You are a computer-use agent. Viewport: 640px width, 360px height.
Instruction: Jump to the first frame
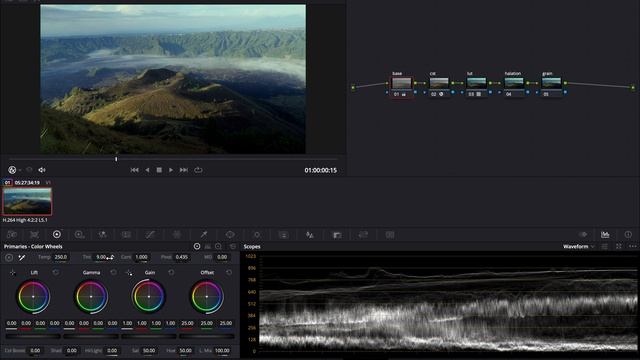pyautogui.click(x=134, y=170)
